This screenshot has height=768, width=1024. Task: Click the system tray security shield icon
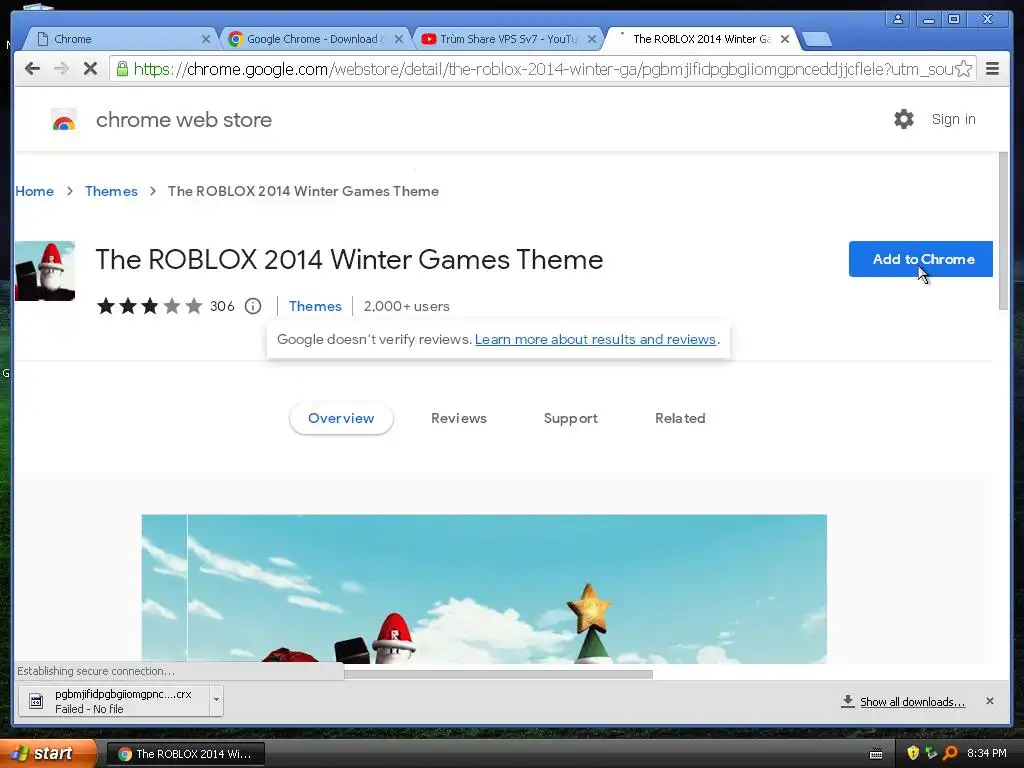click(913, 753)
